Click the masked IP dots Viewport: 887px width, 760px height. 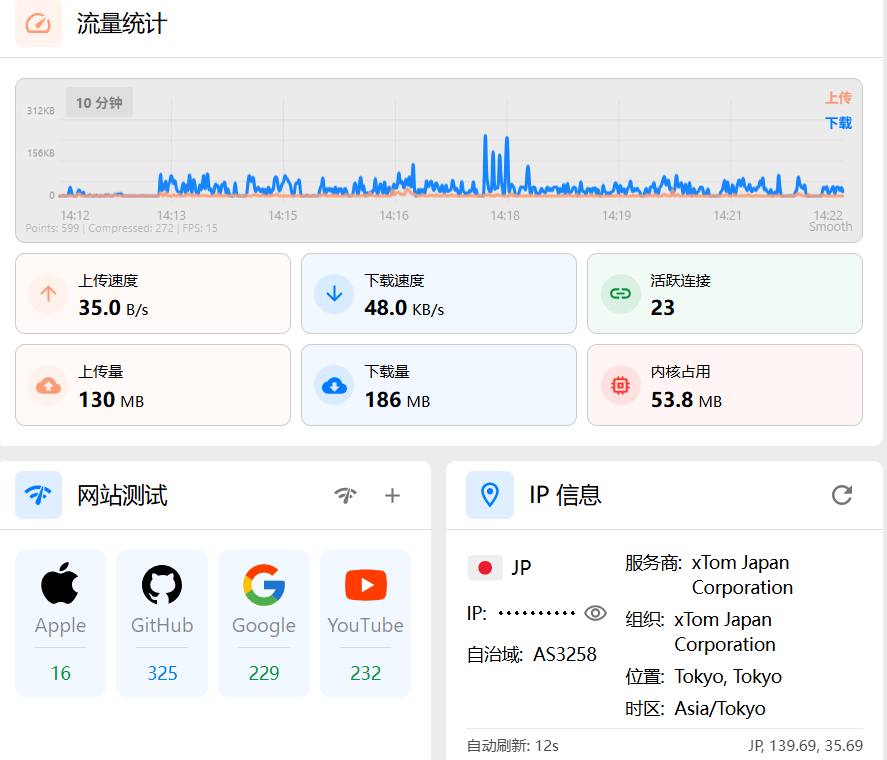pos(537,613)
